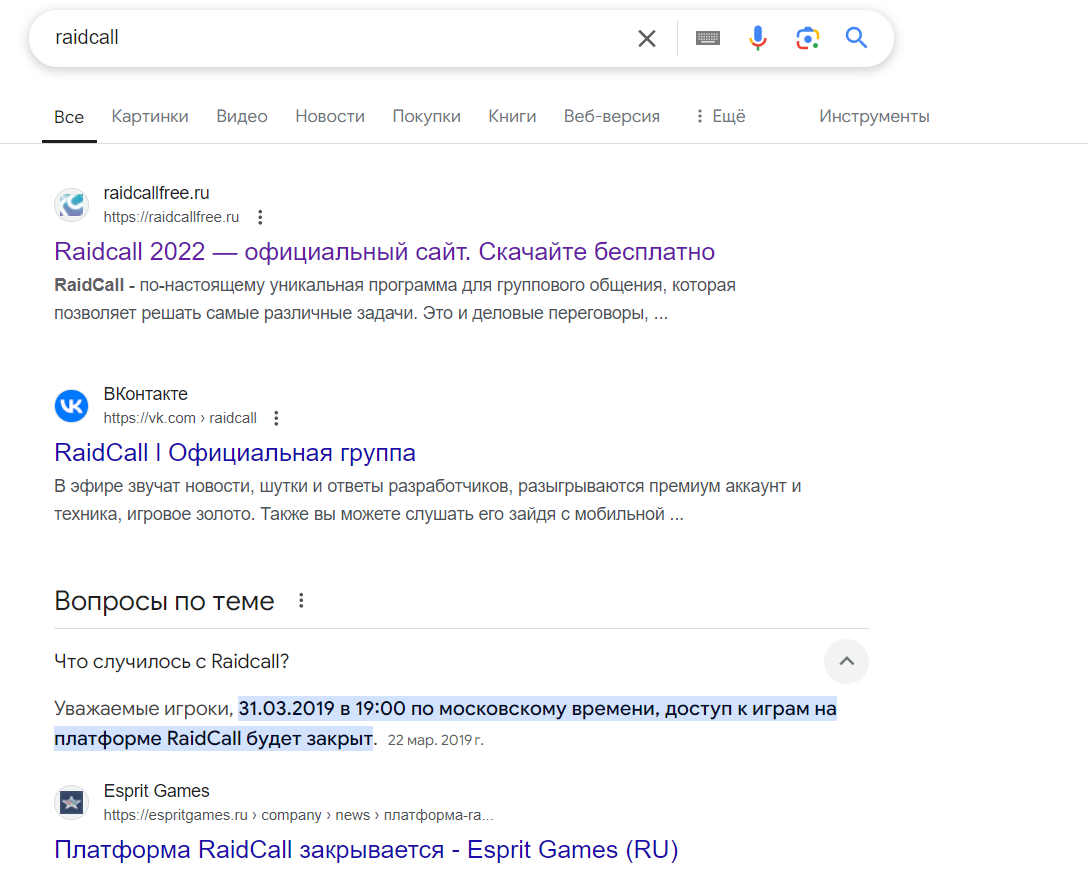The width and height of the screenshot is (1088, 871).
Task: Open options menu for raidcallfree.ru result
Action: [260, 217]
